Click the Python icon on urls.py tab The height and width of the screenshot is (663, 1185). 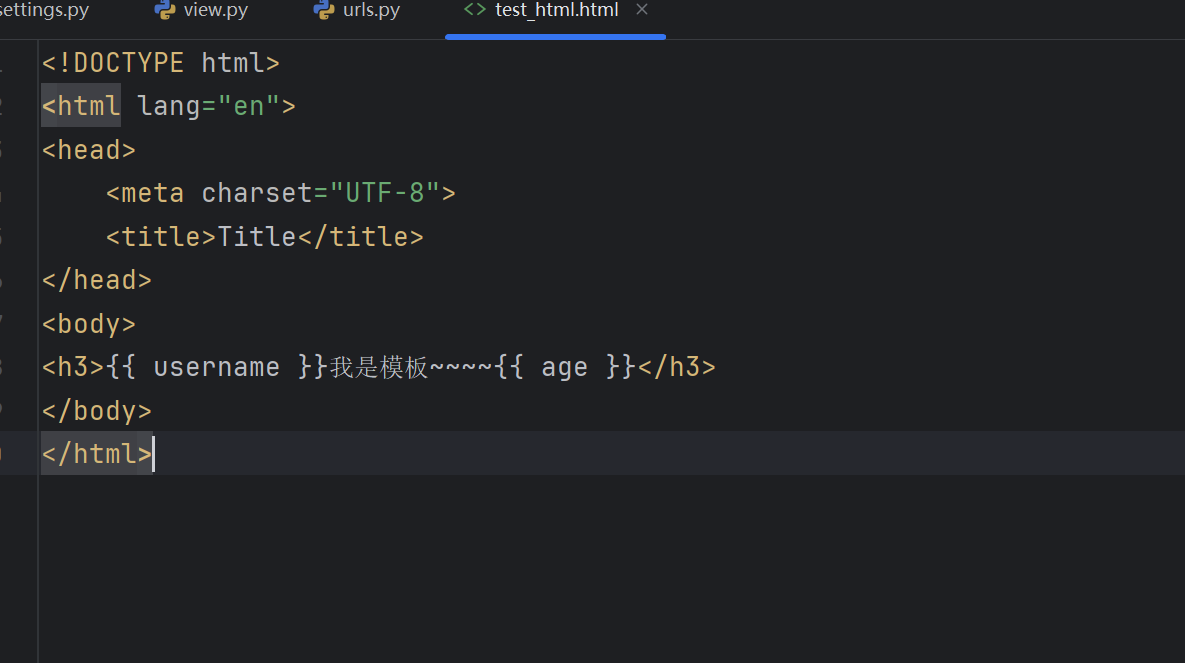click(324, 11)
